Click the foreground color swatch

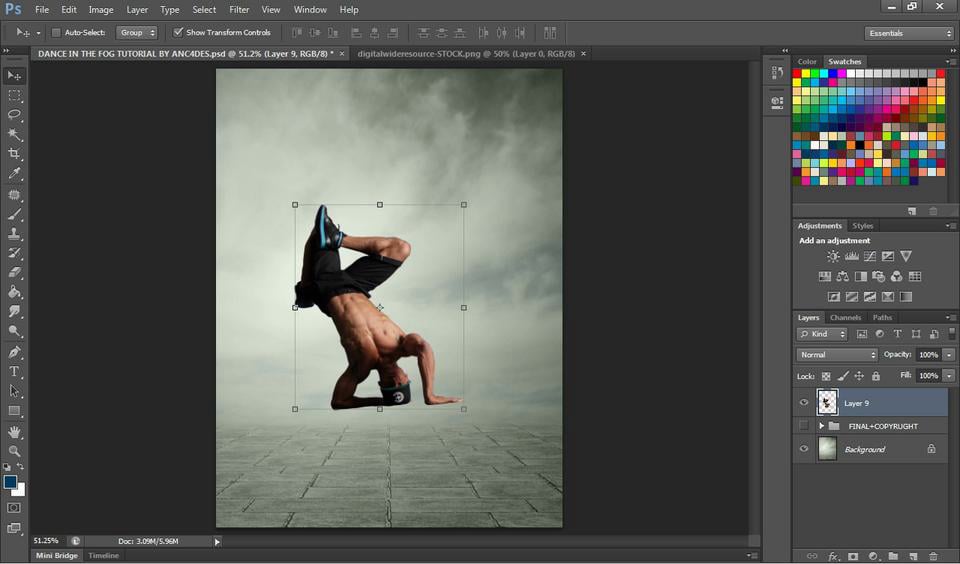[x=10, y=482]
